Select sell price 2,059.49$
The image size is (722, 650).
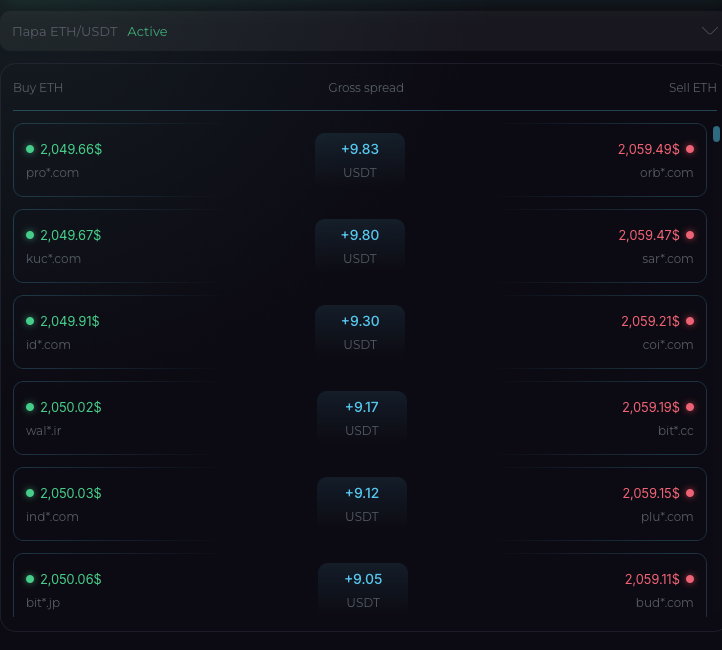coord(649,149)
